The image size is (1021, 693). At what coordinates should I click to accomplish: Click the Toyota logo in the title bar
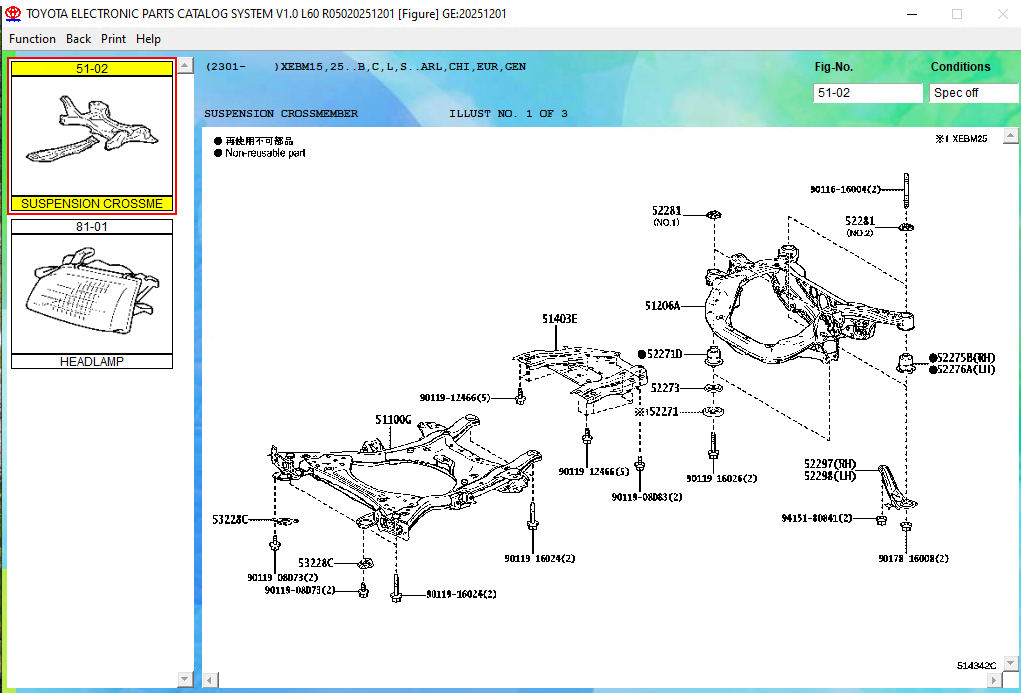click(13, 14)
